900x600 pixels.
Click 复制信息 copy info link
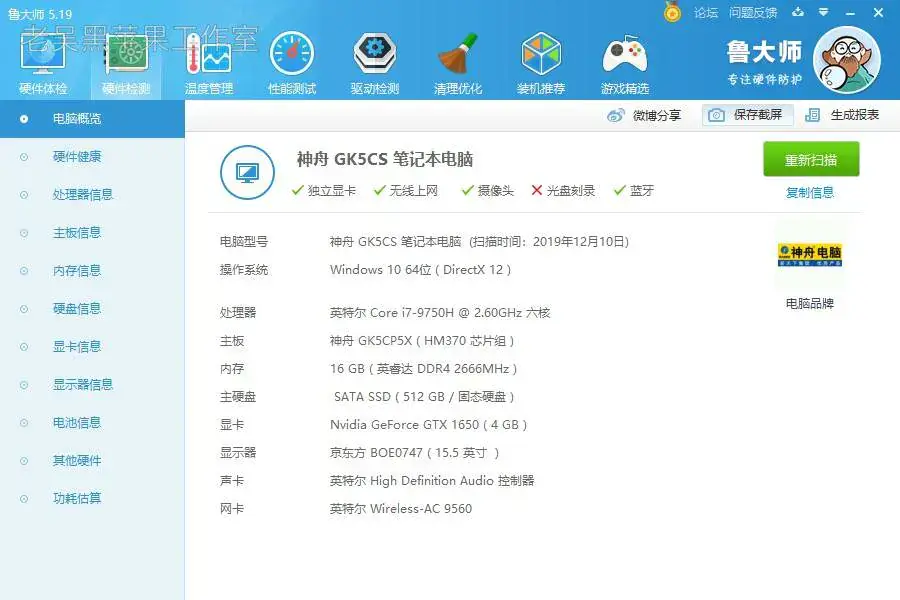[810, 192]
